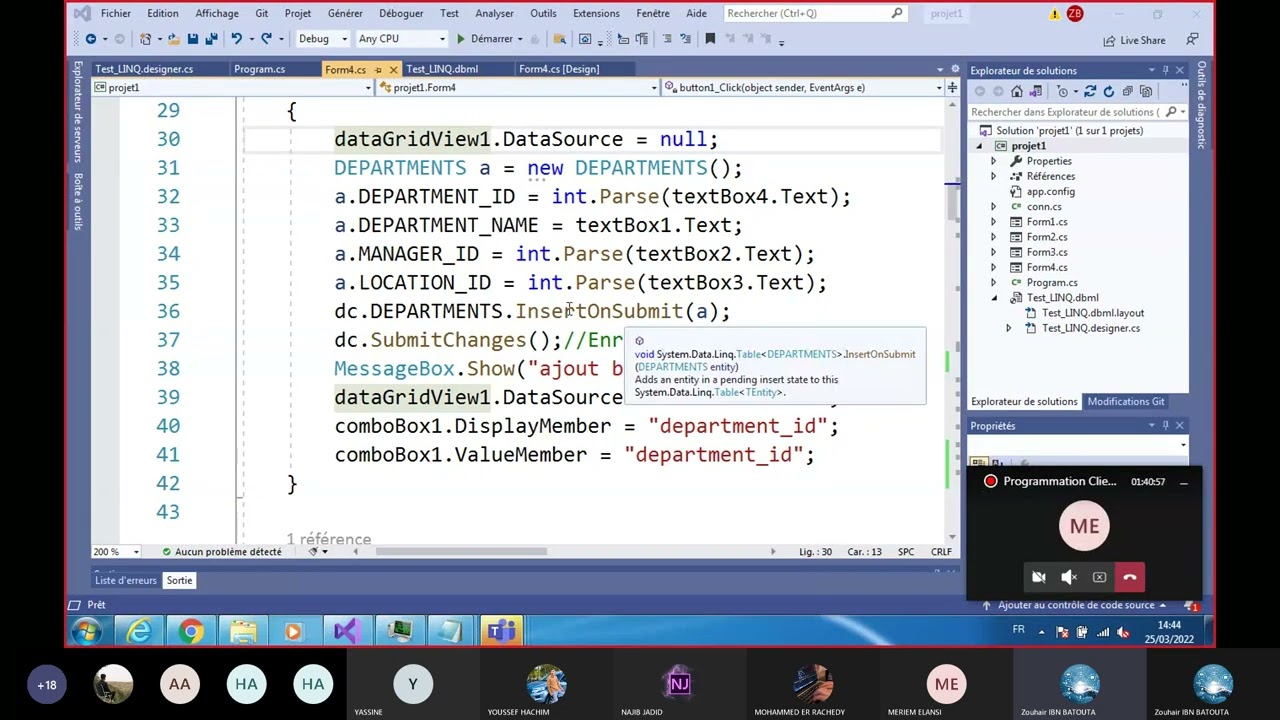Viewport: 1280px width, 720px height.
Task: Click the Refresh icon in Solution Explorer
Action: pos(1108,91)
